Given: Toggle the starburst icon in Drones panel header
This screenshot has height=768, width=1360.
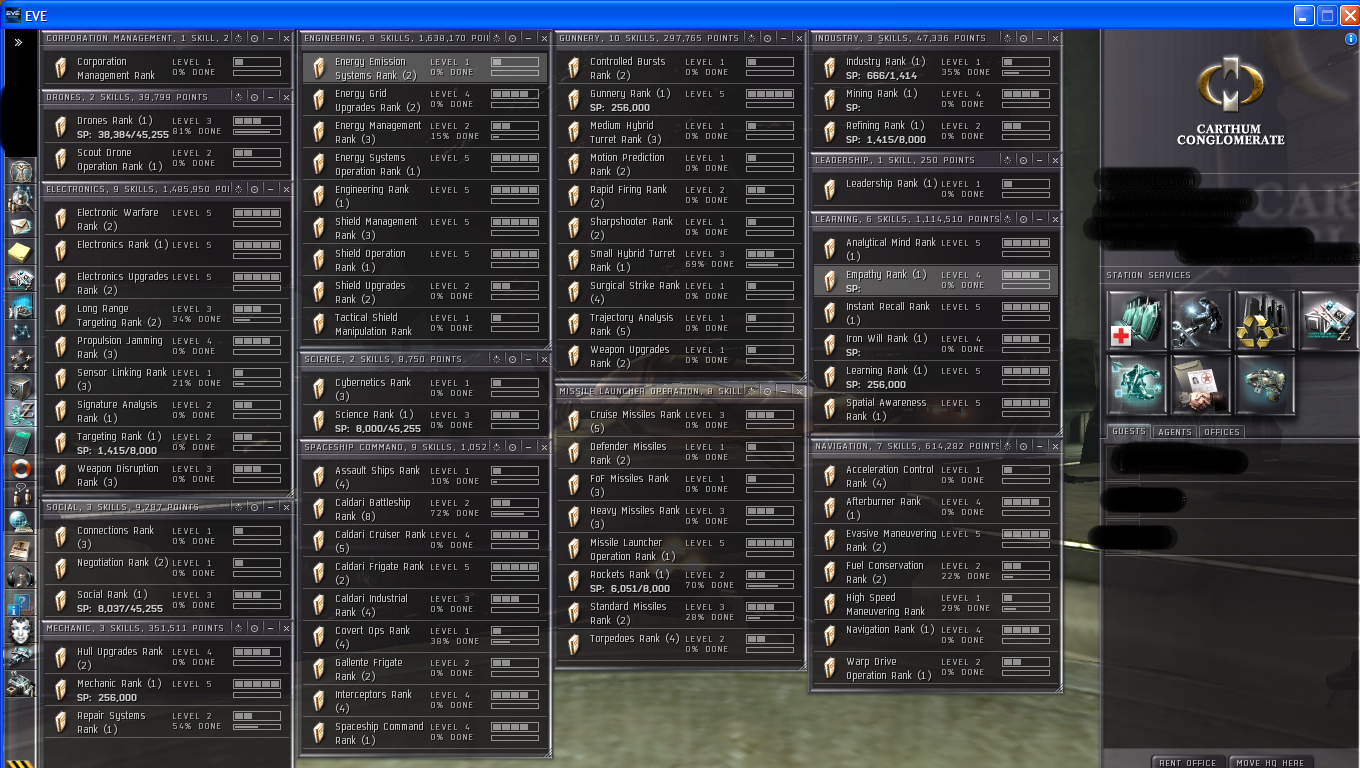Looking at the screenshot, I should click(239, 97).
